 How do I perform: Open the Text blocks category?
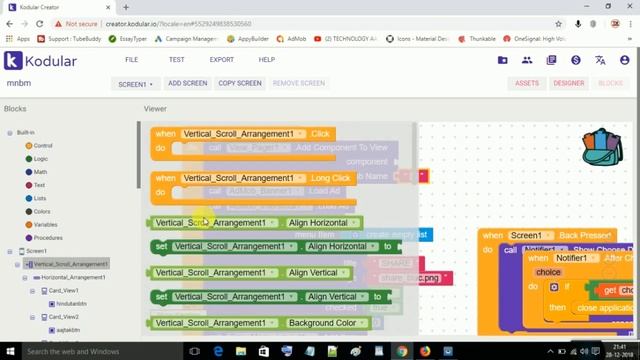click(x=35, y=185)
